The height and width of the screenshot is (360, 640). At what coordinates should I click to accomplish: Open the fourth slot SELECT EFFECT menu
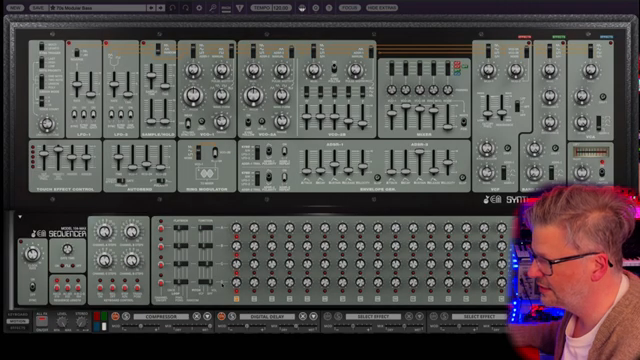[x=480, y=316]
